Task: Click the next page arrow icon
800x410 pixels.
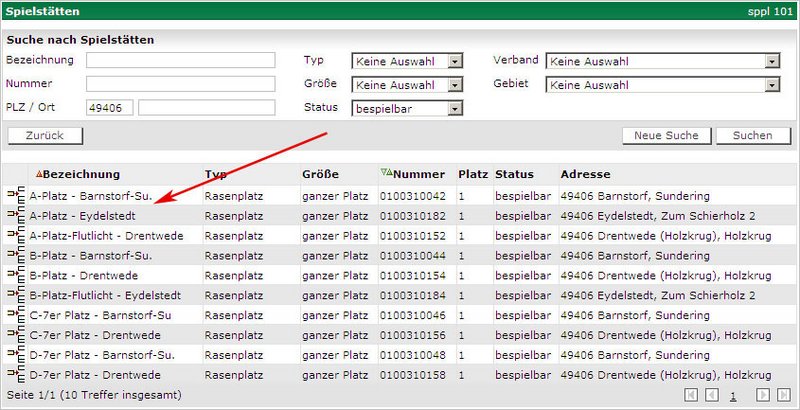Action: 761,396
